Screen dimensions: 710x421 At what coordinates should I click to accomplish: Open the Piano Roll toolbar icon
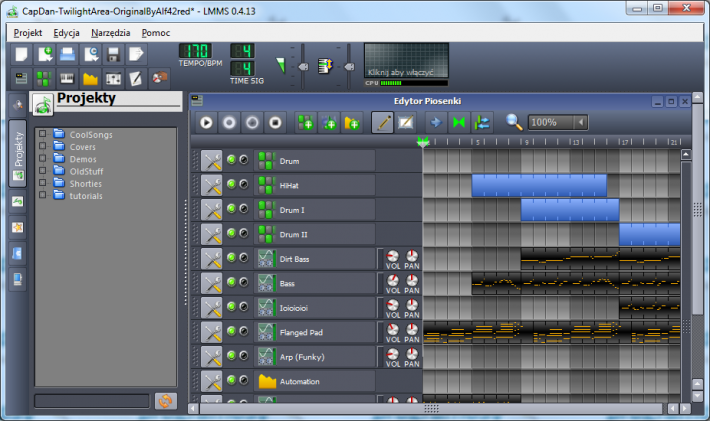coord(67,79)
